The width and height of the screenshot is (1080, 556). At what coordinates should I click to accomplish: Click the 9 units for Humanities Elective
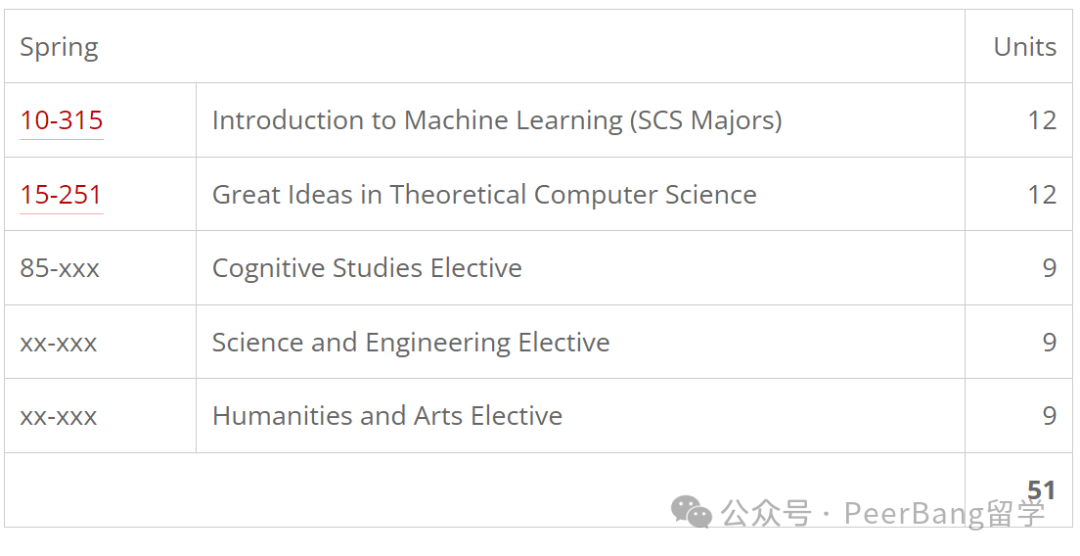point(1049,416)
